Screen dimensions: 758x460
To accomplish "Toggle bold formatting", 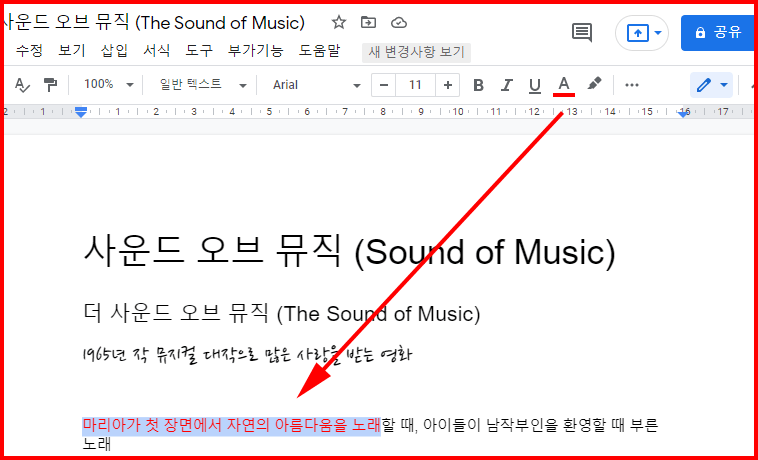I will coord(478,86).
